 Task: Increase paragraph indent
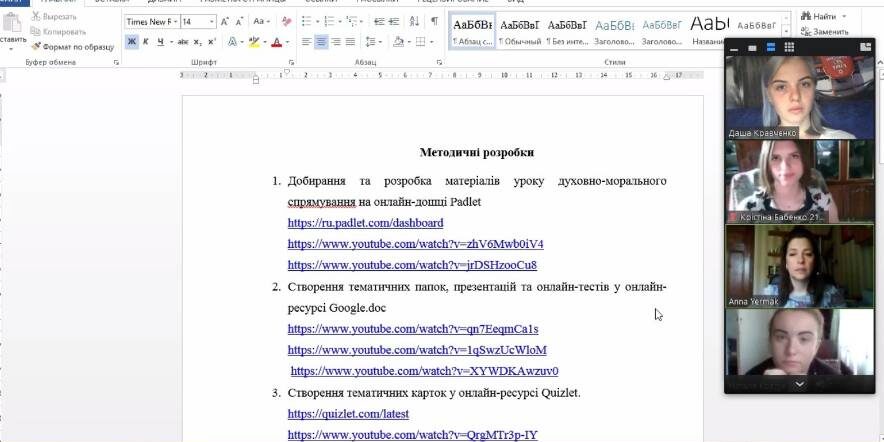(394, 21)
